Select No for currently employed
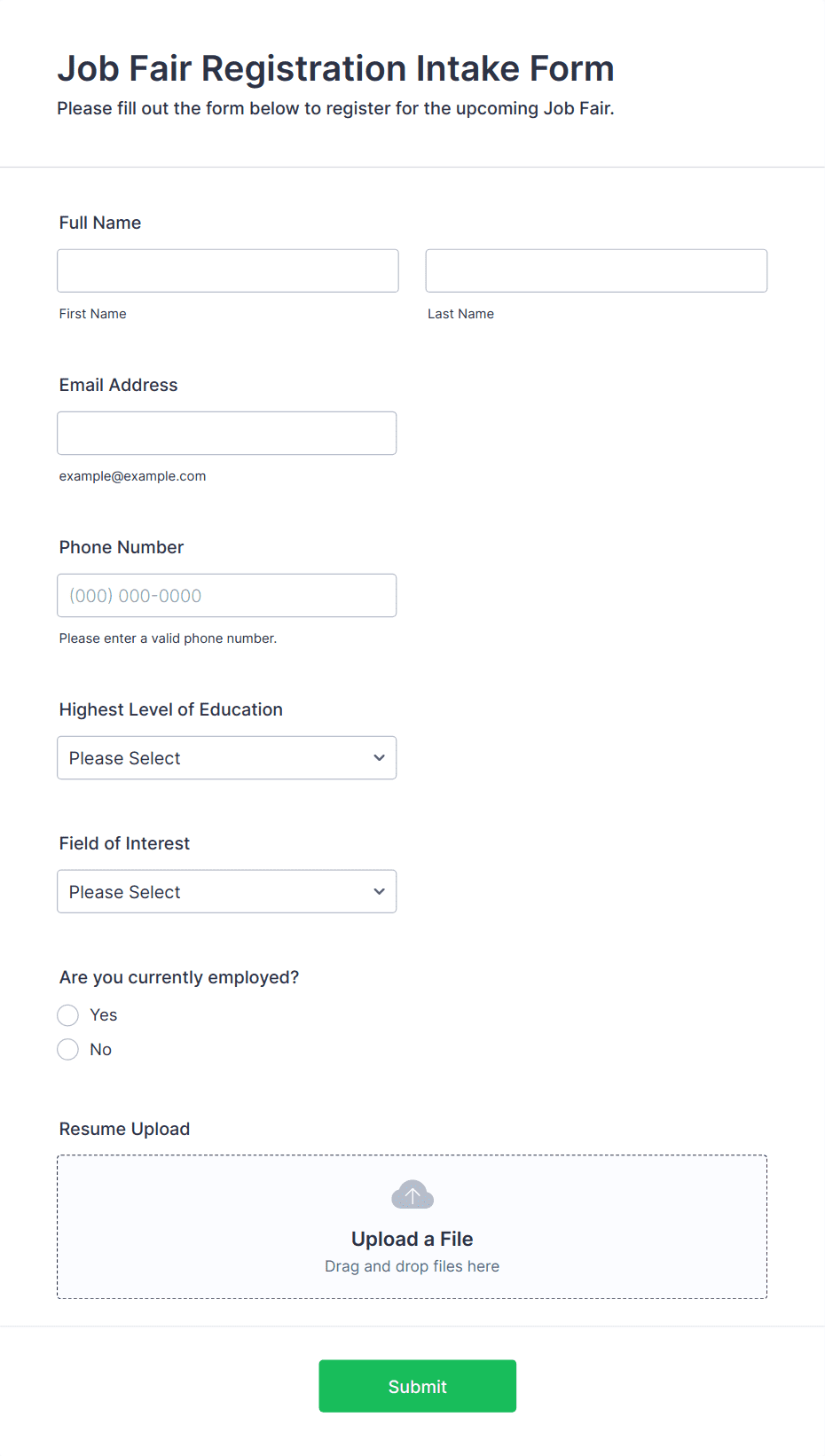 68,1050
